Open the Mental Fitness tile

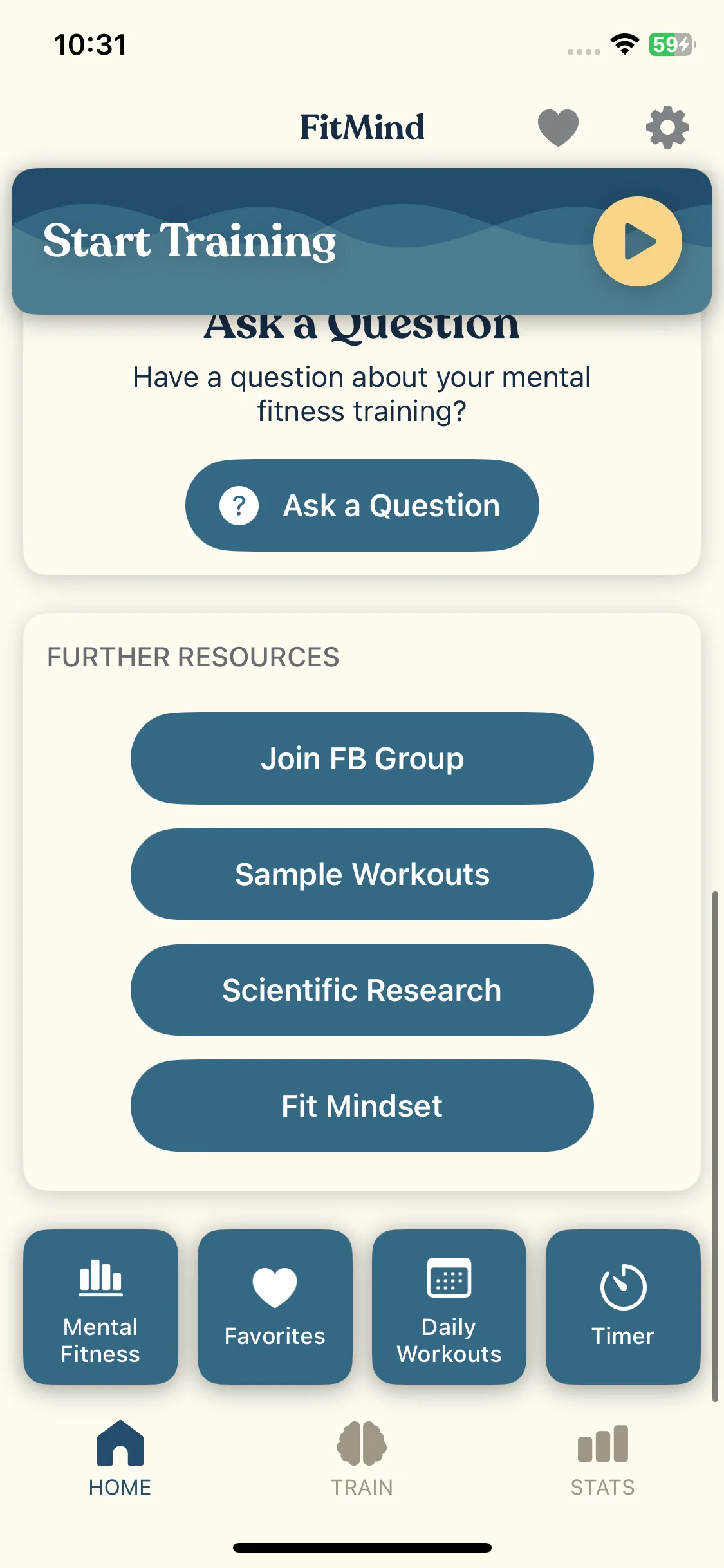click(100, 1307)
